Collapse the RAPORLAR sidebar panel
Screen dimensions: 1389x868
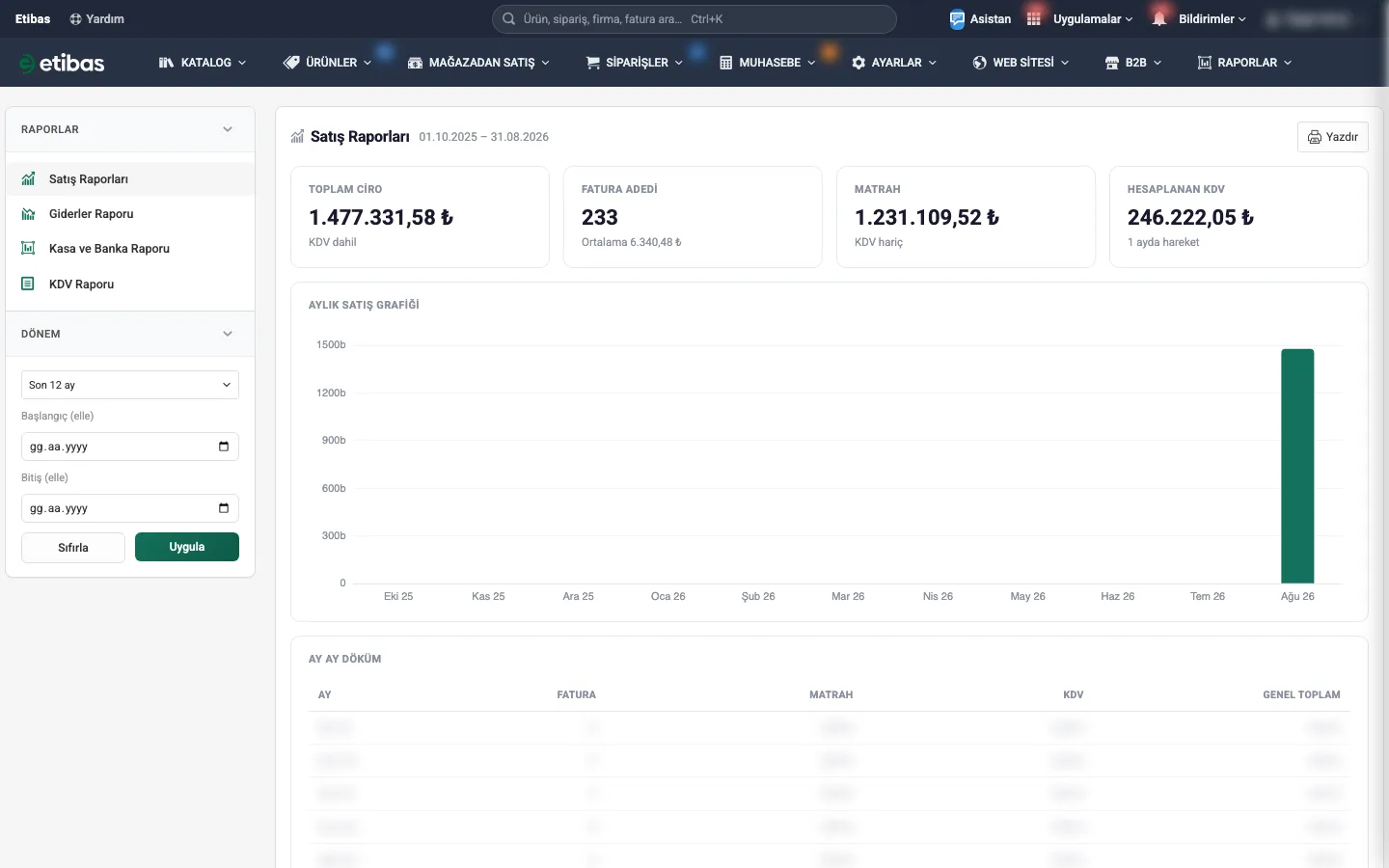[x=228, y=129]
